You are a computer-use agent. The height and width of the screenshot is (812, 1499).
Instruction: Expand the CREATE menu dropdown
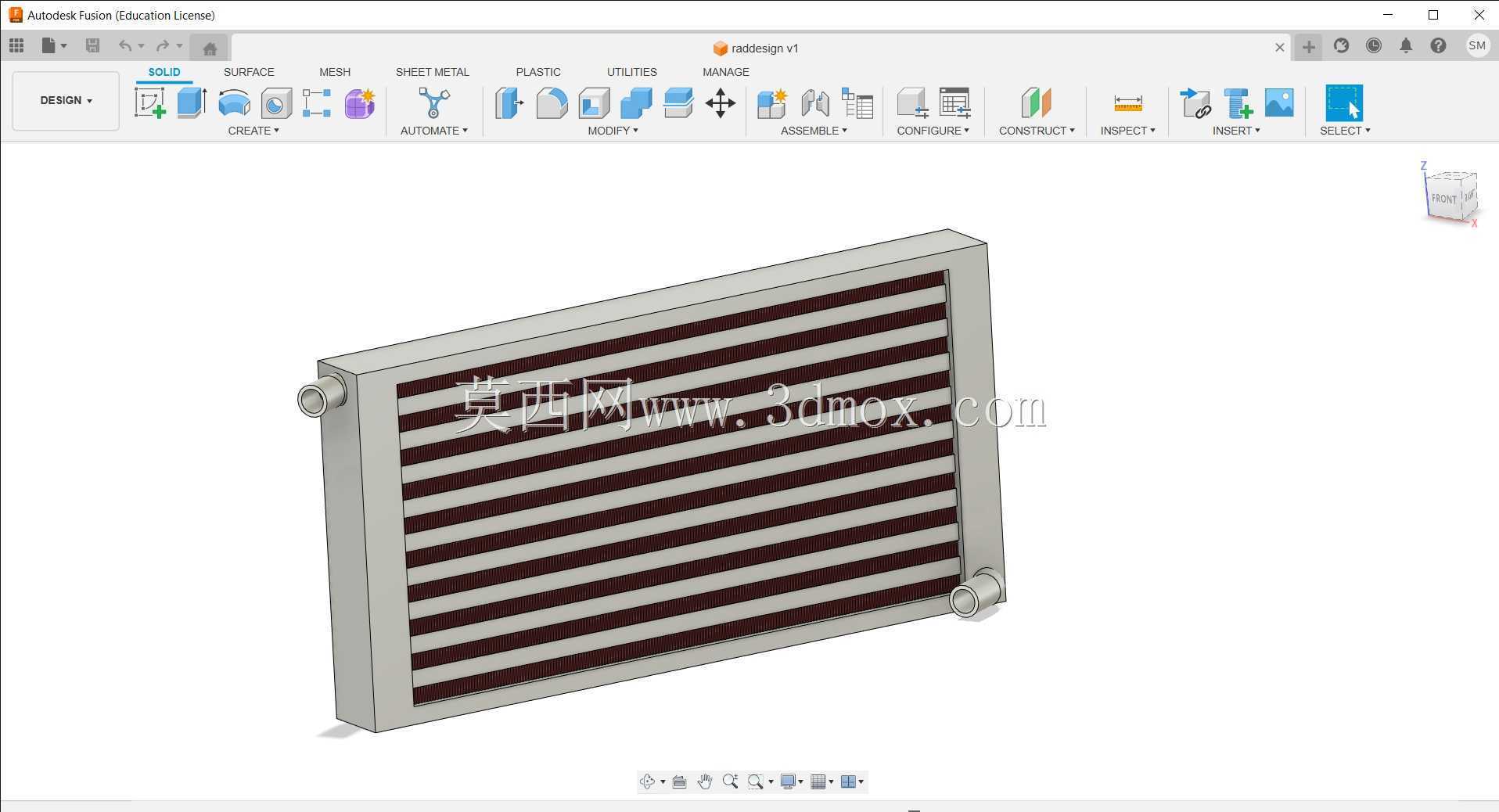pos(253,131)
